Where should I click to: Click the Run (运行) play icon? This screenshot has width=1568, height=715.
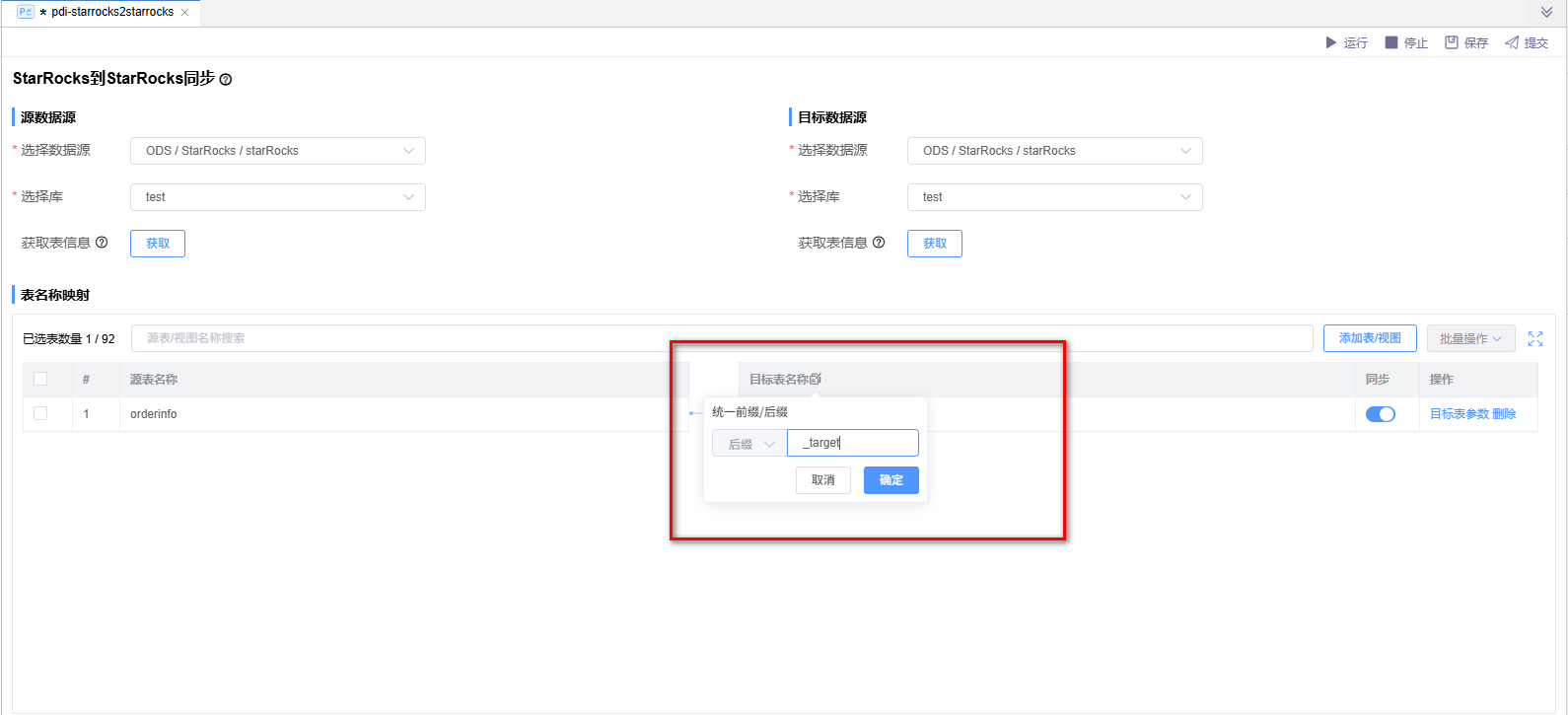pos(1330,42)
